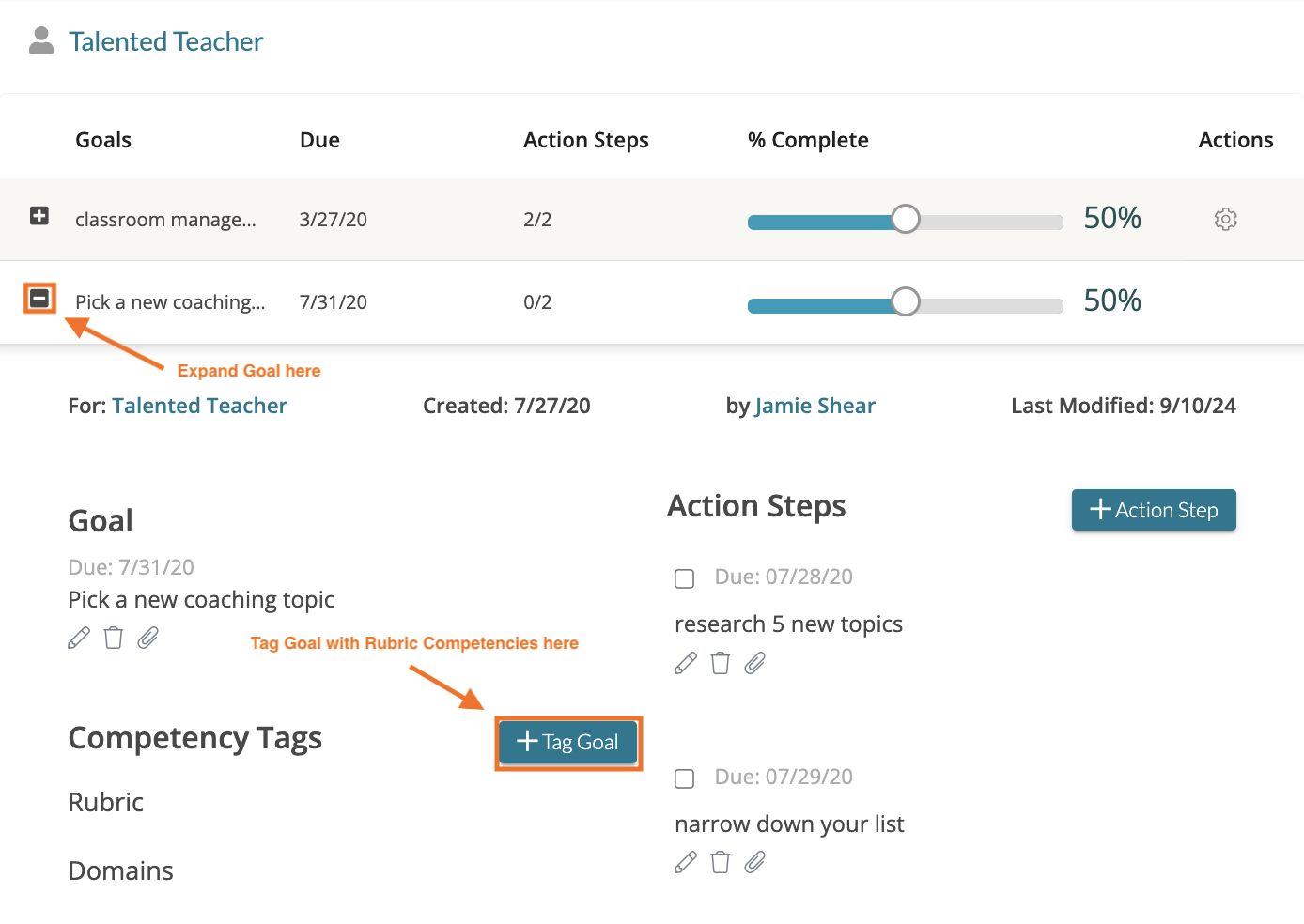The image size is (1304, 924).
Task: Delete the 'Pick a new coaching topic' goal
Action: tap(114, 639)
